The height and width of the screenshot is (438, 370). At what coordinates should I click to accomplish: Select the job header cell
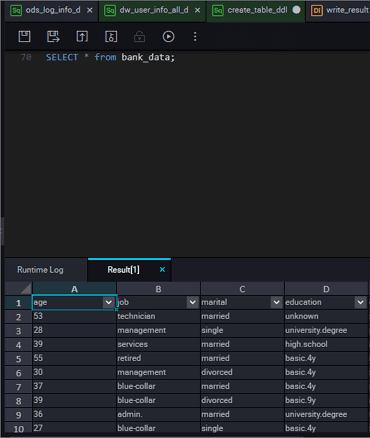point(158,302)
